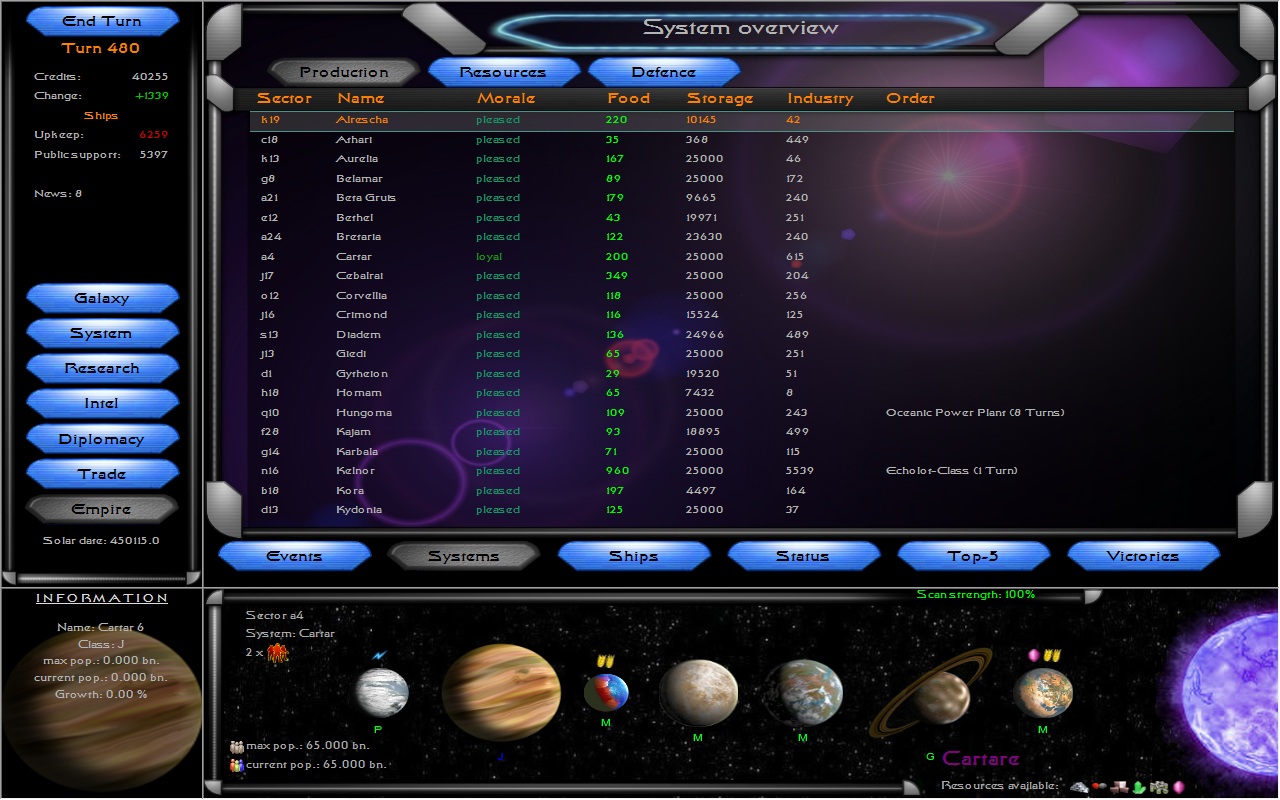Sort by the Industry column header

tap(820, 98)
